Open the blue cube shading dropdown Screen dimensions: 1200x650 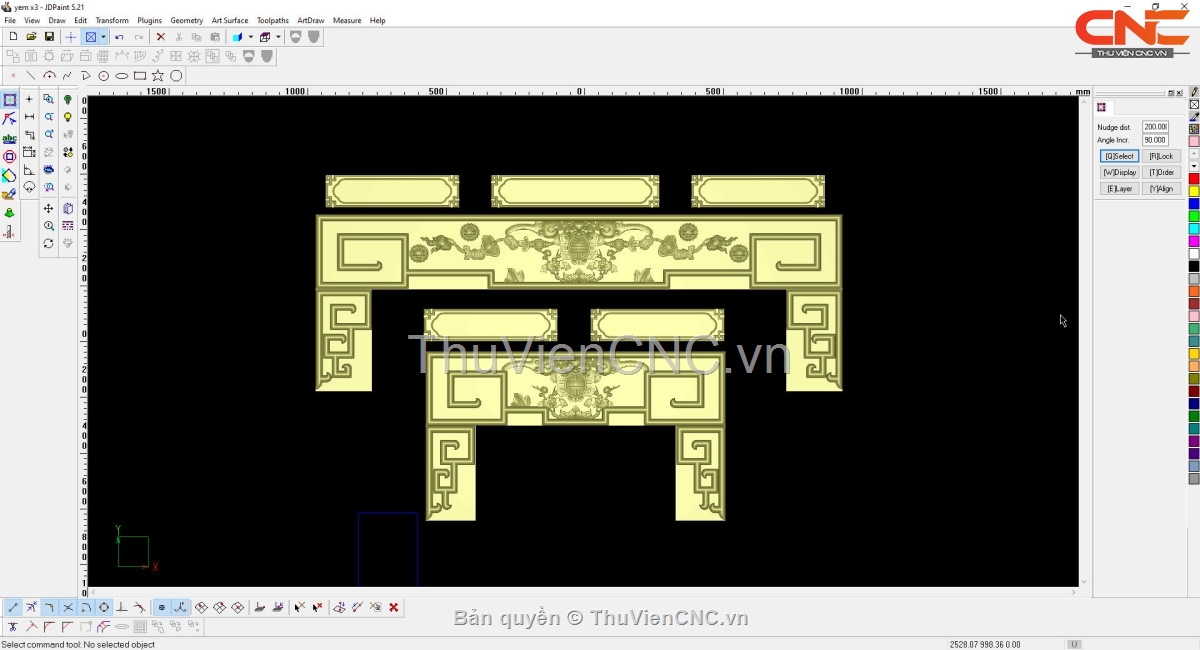click(x=250, y=37)
